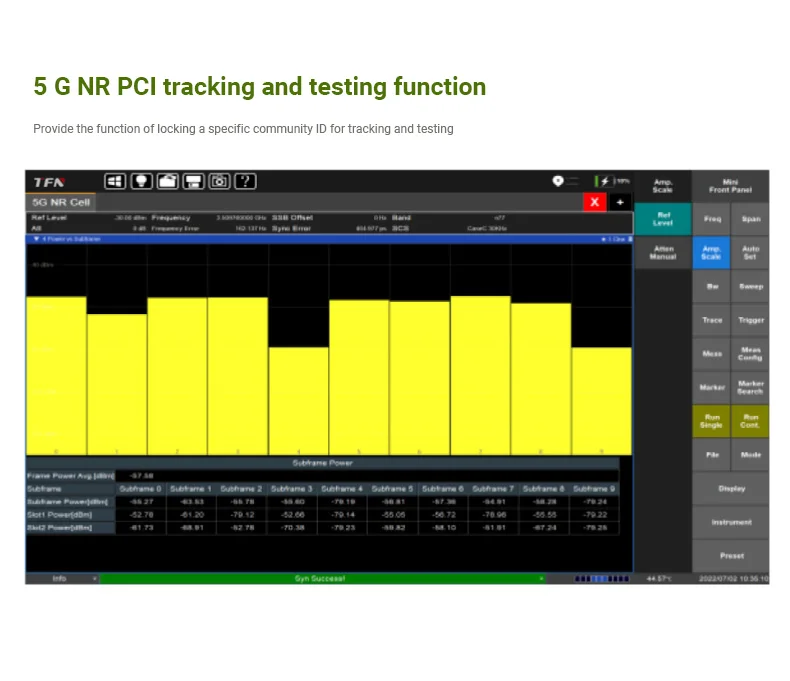Click the Windows logo icon in top toolbar
This screenshot has height=681, width=790.
115,181
